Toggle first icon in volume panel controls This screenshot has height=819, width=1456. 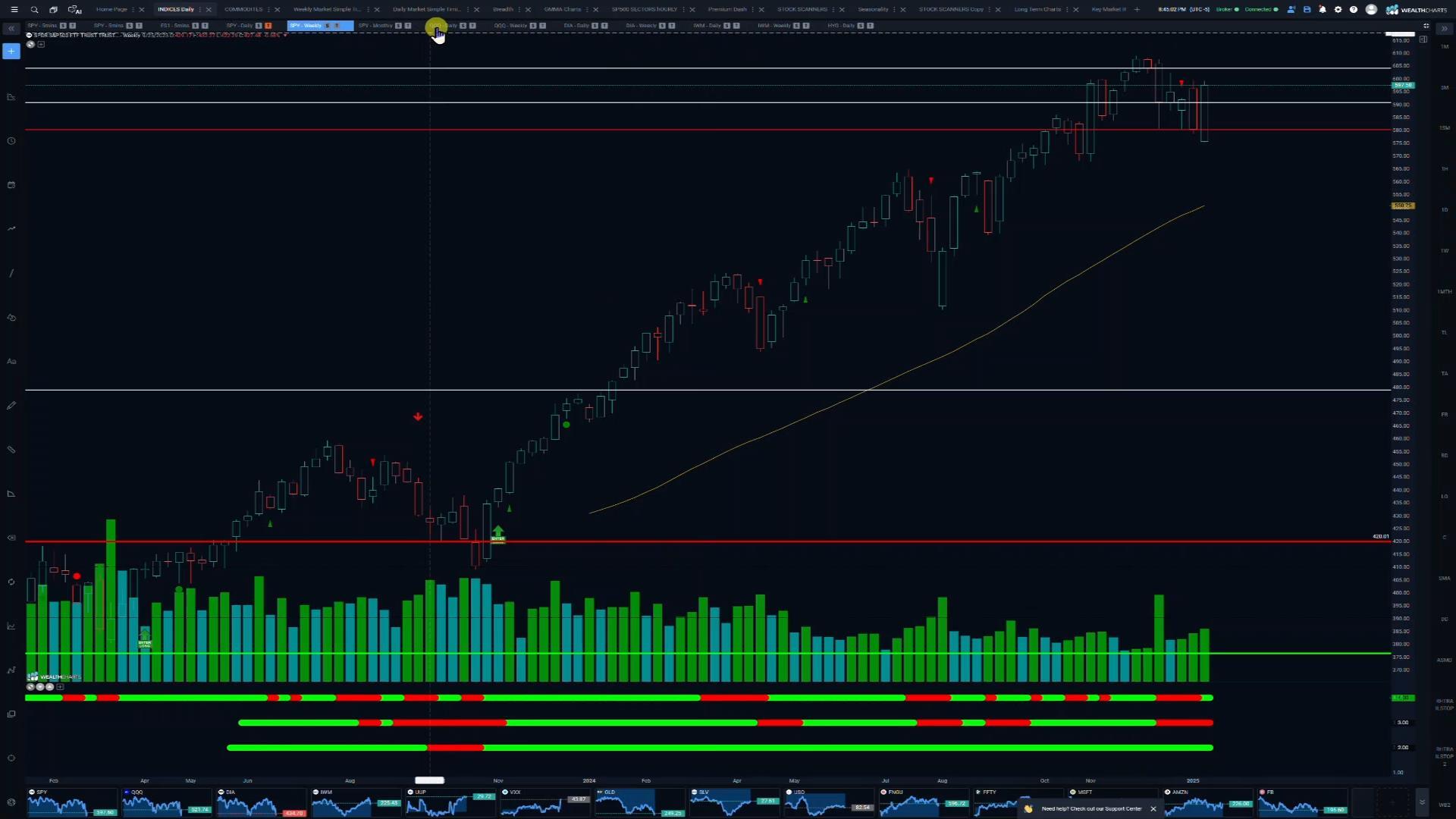[x=30, y=686]
